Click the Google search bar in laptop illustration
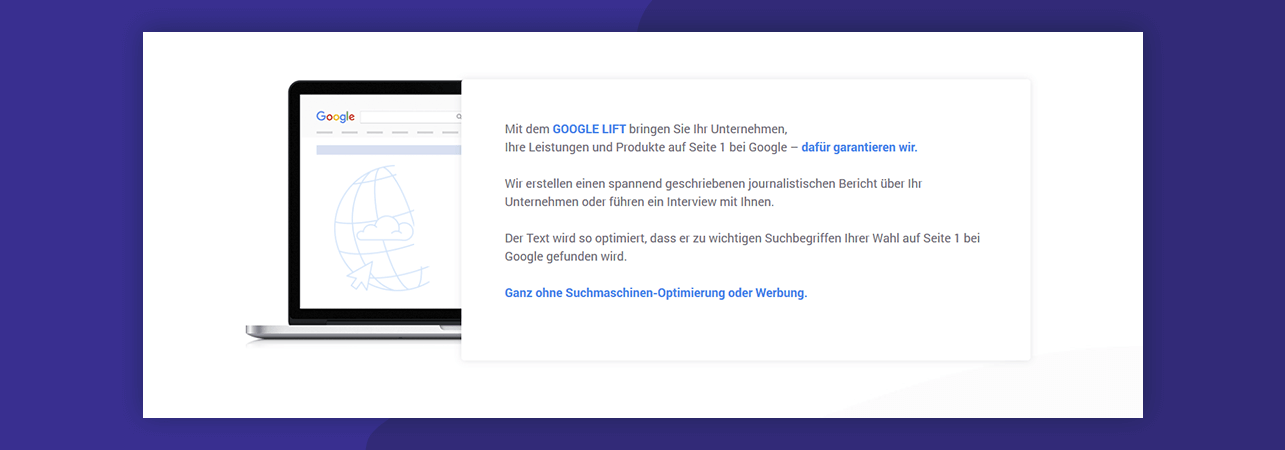Image resolution: width=1285 pixels, height=450 pixels. (411, 117)
